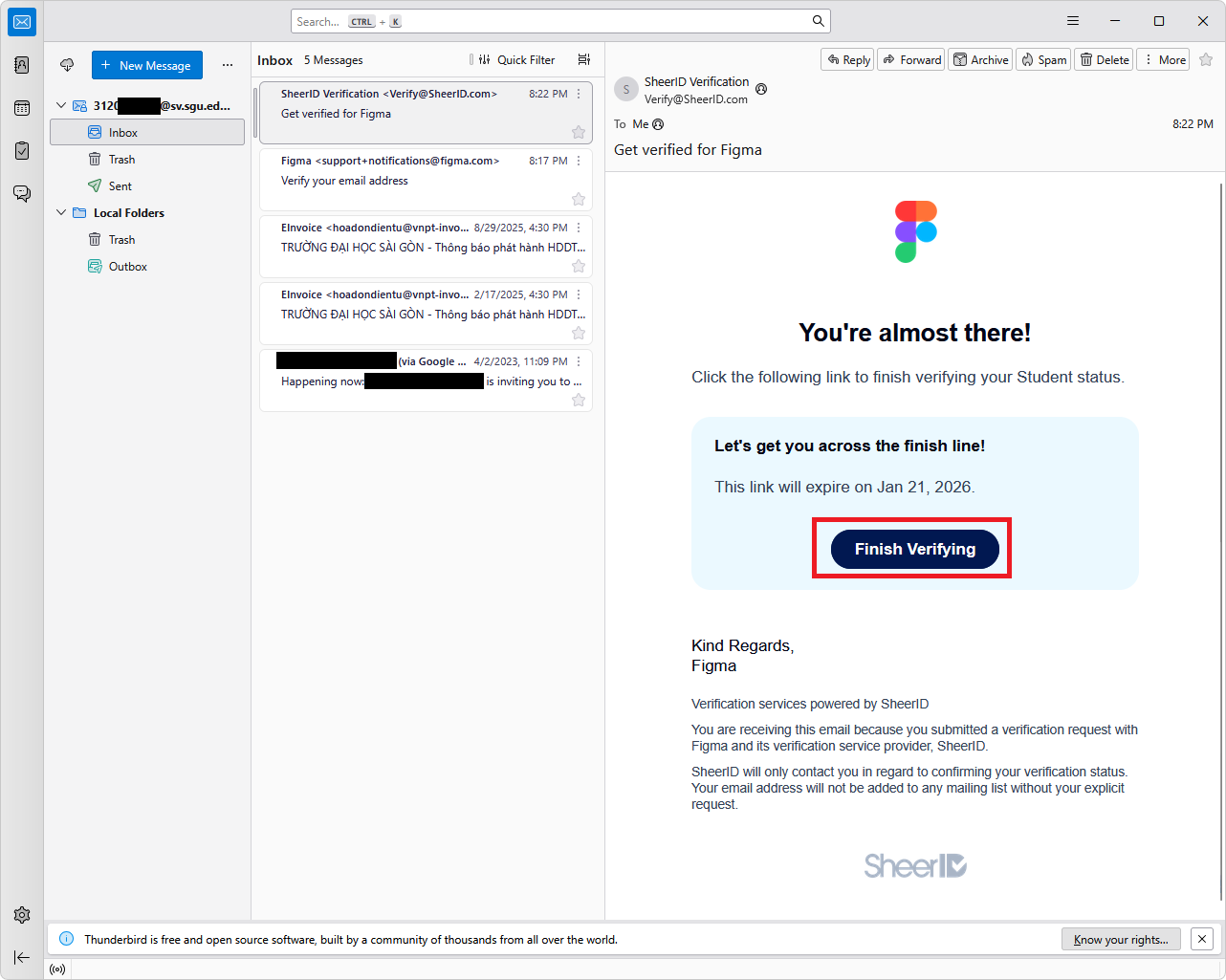
Task: Dismiss the Thunderbird notification bar
Action: pos(1202,939)
